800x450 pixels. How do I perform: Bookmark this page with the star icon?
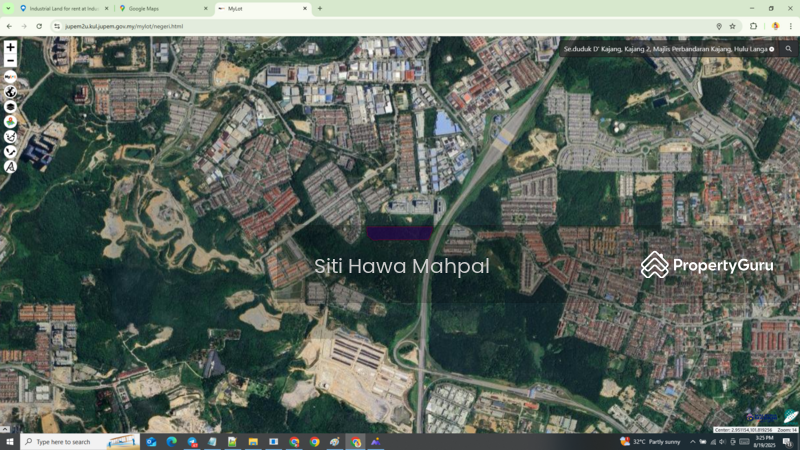[x=733, y=26]
